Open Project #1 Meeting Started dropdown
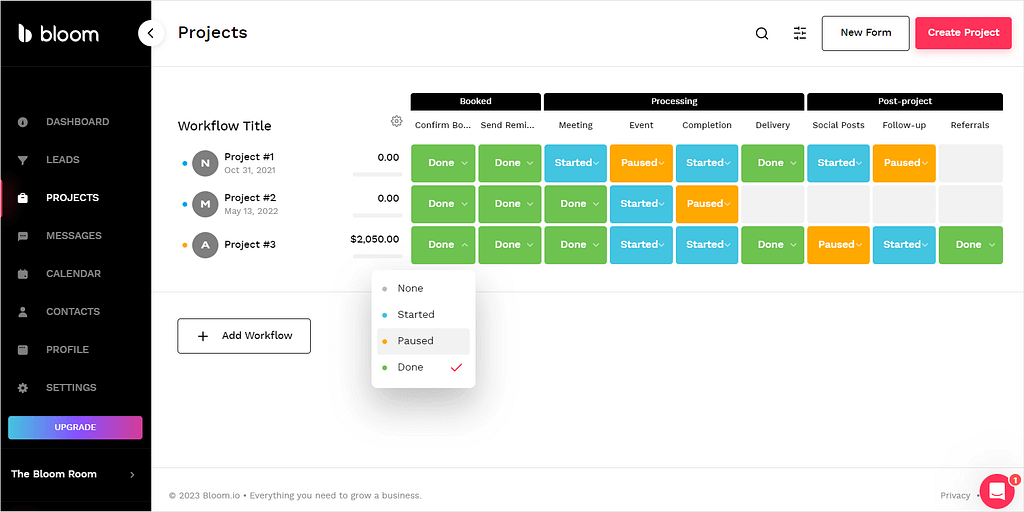Image resolution: width=1024 pixels, height=512 pixels. tap(575, 163)
